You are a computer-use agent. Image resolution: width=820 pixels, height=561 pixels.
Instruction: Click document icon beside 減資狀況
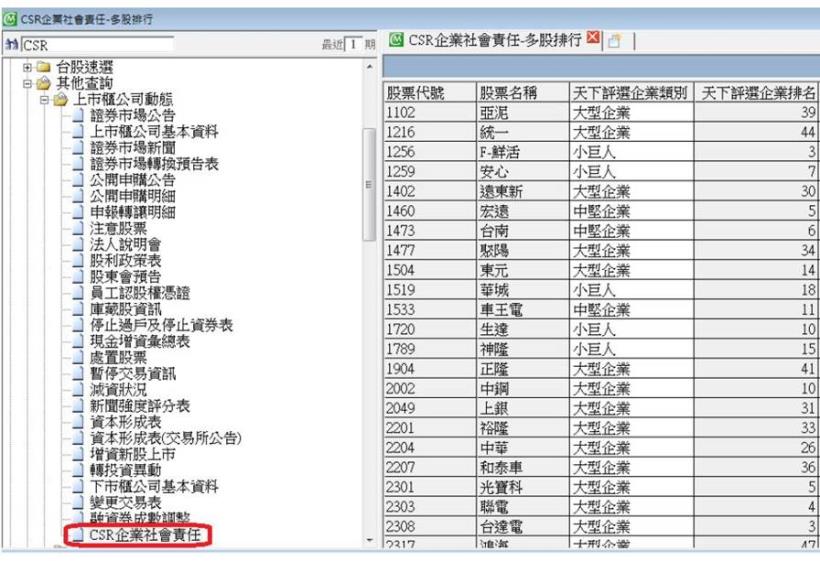[x=77, y=390]
